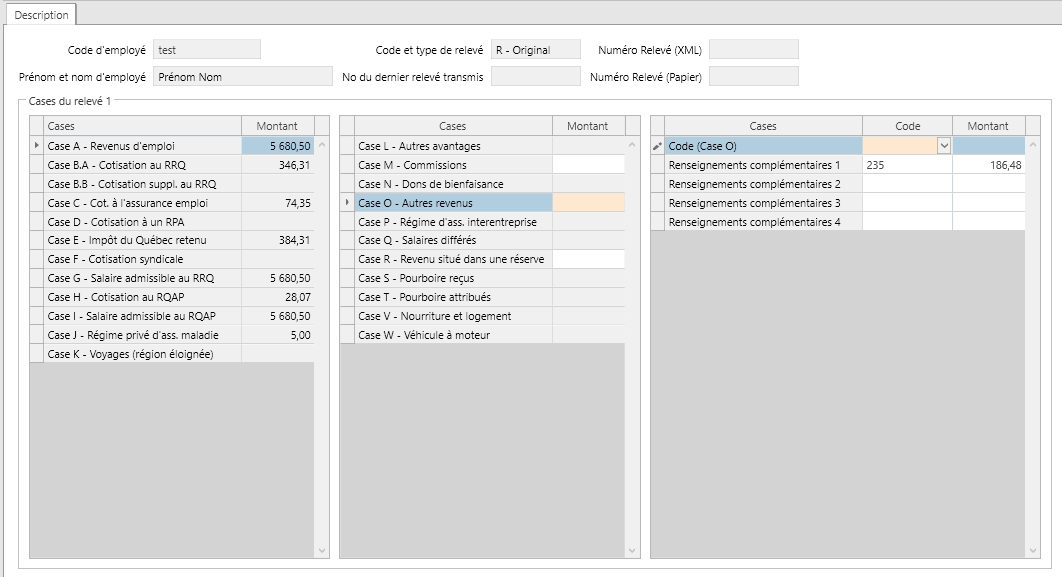The height and width of the screenshot is (577, 1062).
Task: Select Case J - Régime privé d'ass. maladie
Action: click(x=172, y=335)
